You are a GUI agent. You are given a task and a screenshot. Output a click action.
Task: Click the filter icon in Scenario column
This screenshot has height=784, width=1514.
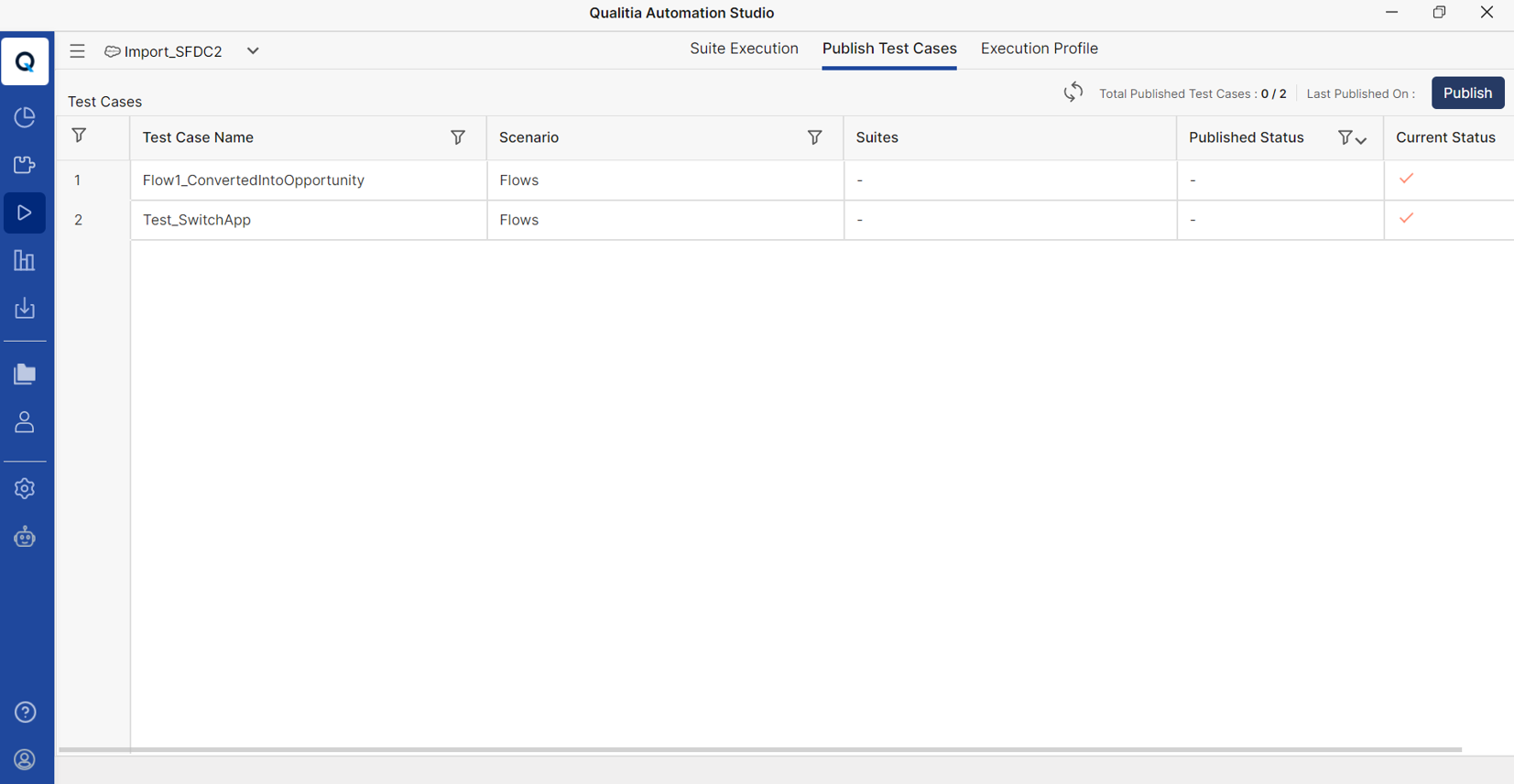pos(814,137)
